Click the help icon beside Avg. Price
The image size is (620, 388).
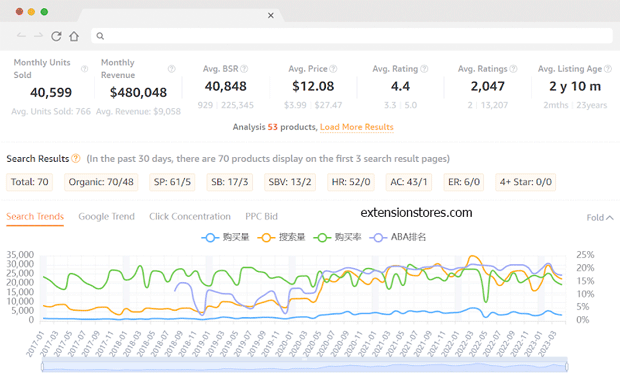pyautogui.click(x=333, y=69)
